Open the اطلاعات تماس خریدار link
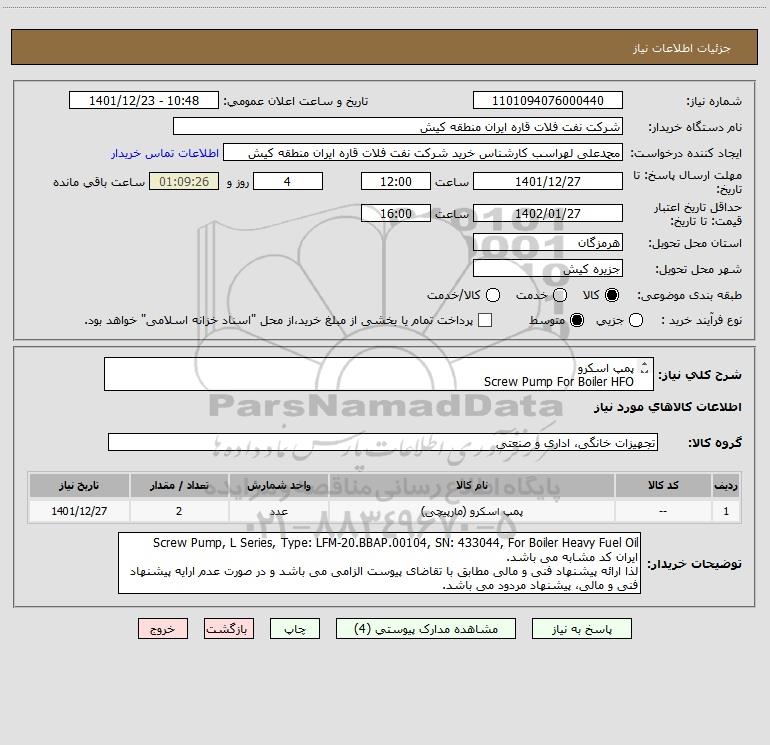The image size is (770, 745). [165, 153]
